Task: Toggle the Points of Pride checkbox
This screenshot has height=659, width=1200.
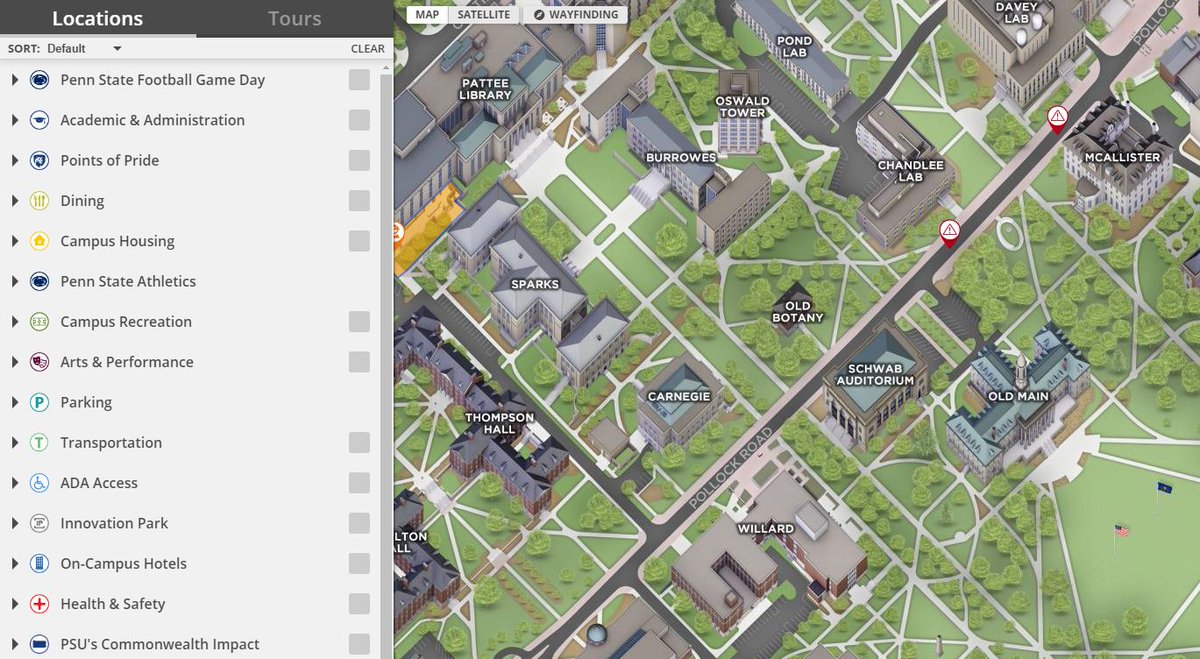Action: (359, 160)
